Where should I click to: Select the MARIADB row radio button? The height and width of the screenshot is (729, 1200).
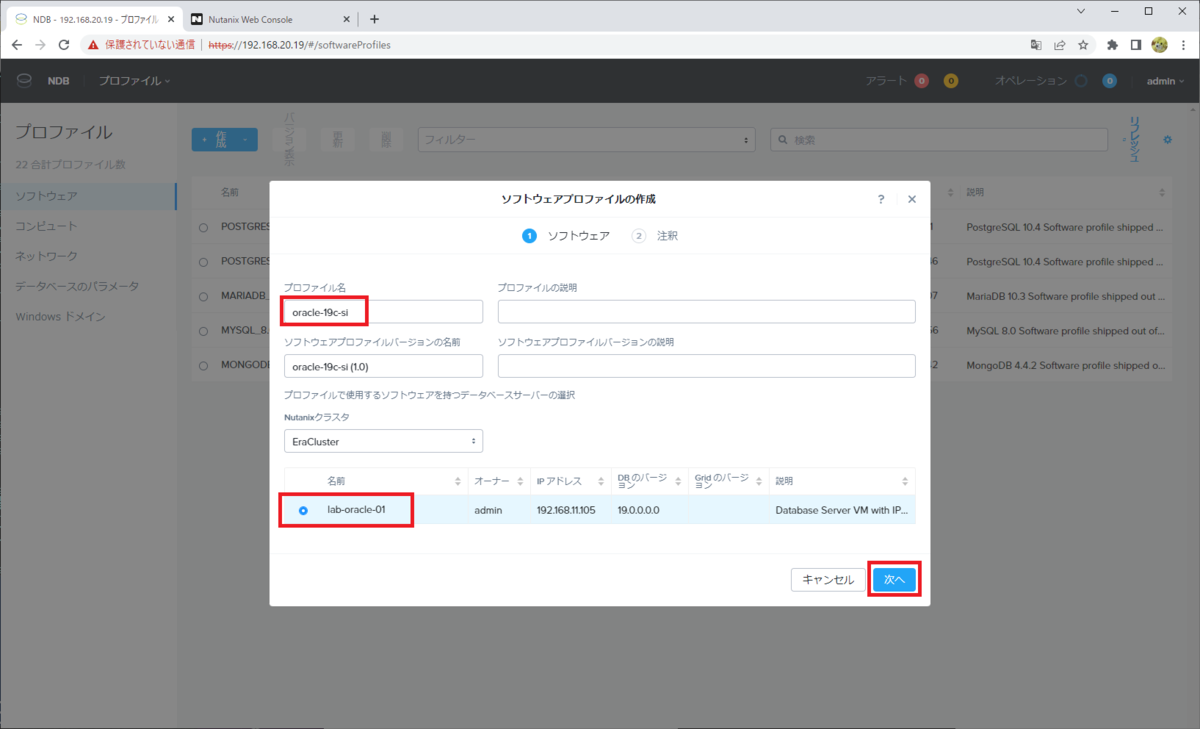[203, 296]
